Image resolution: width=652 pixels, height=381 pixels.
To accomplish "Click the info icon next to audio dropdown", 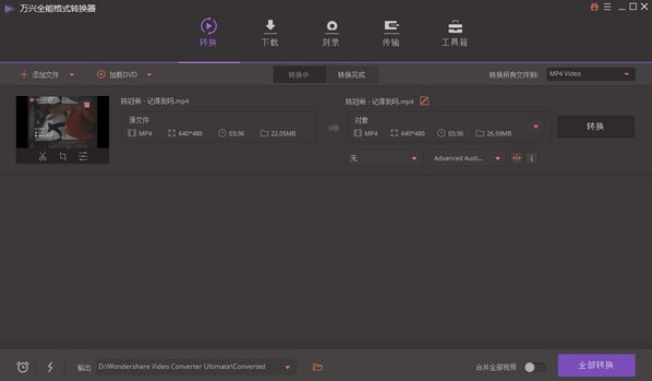I will point(531,158).
